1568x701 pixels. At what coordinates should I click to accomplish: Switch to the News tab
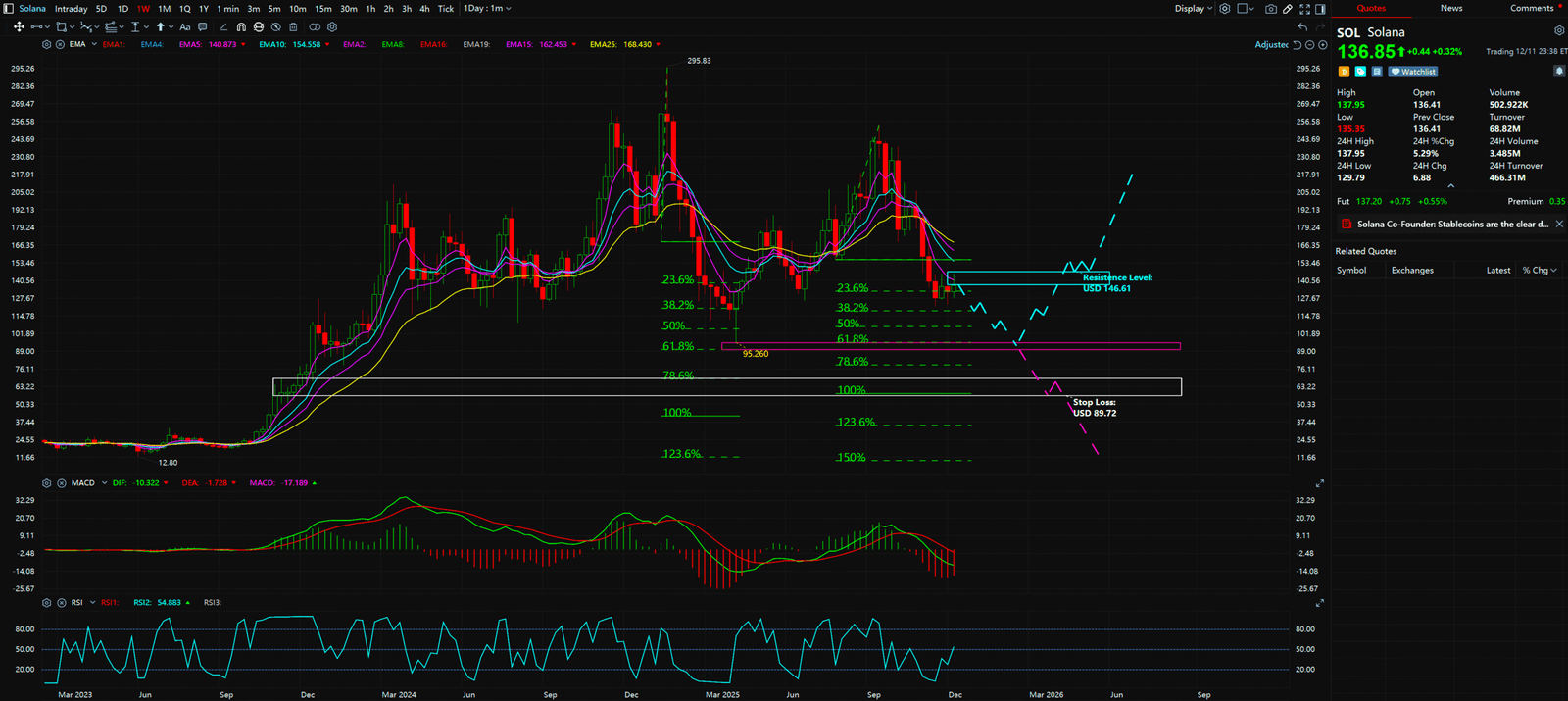(1451, 8)
